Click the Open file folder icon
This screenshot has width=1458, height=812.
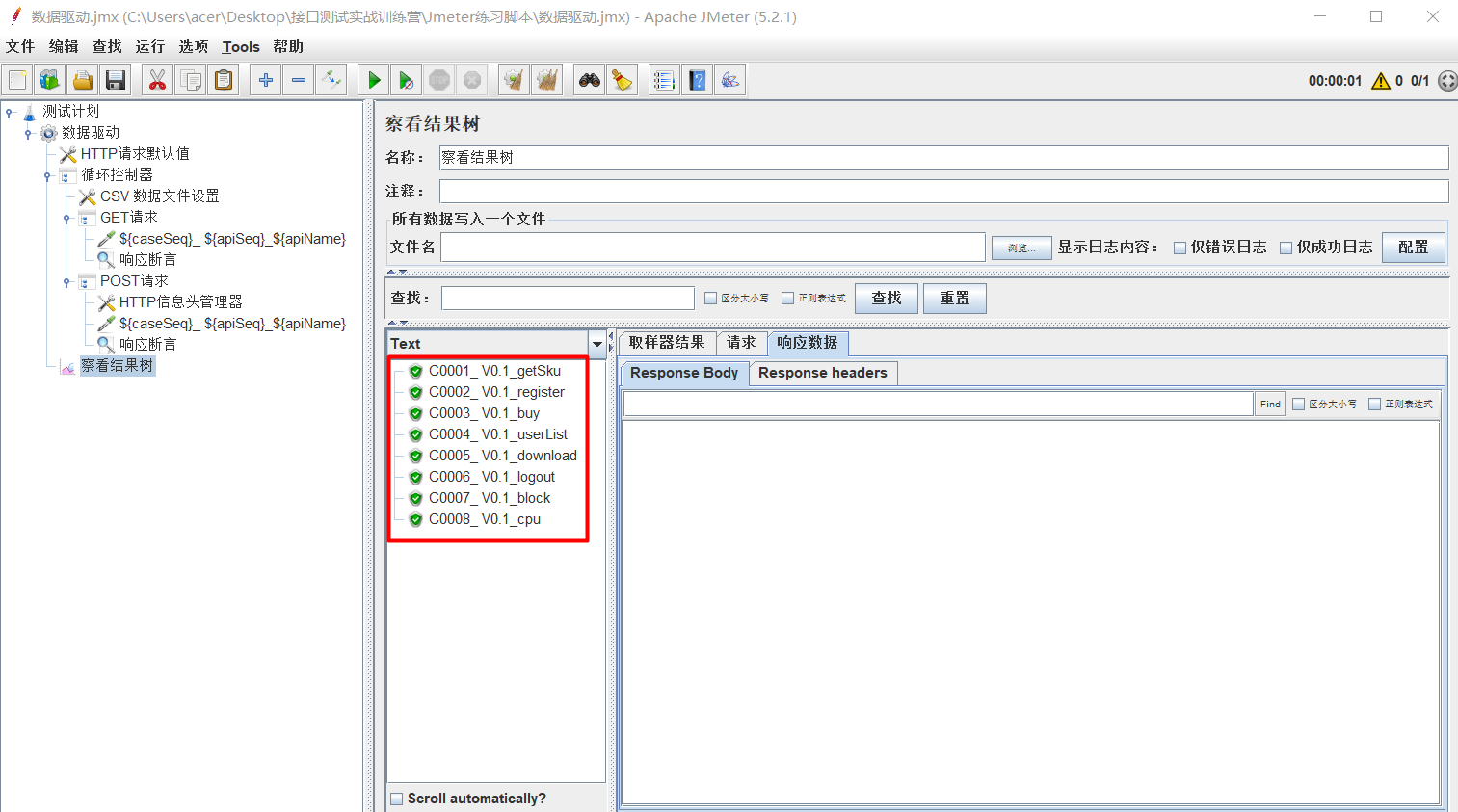(x=83, y=80)
